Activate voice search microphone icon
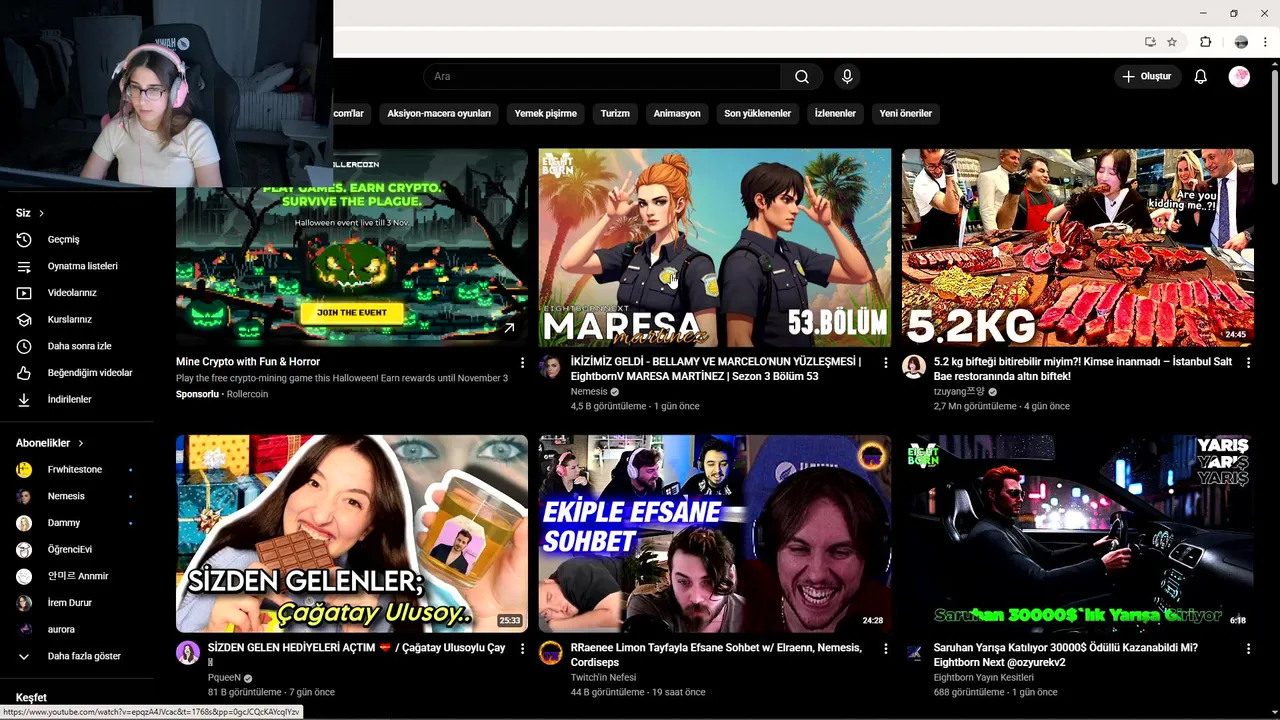Screen dimensions: 1280x720 pyautogui.click(x=847, y=77)
